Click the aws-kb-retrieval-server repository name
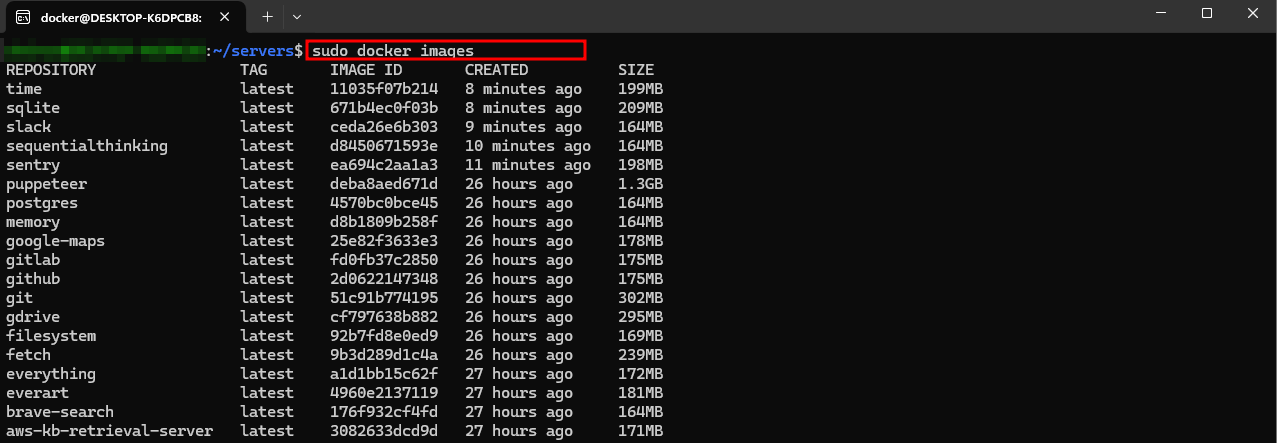The image size is (1277, 443). point(109,431)
